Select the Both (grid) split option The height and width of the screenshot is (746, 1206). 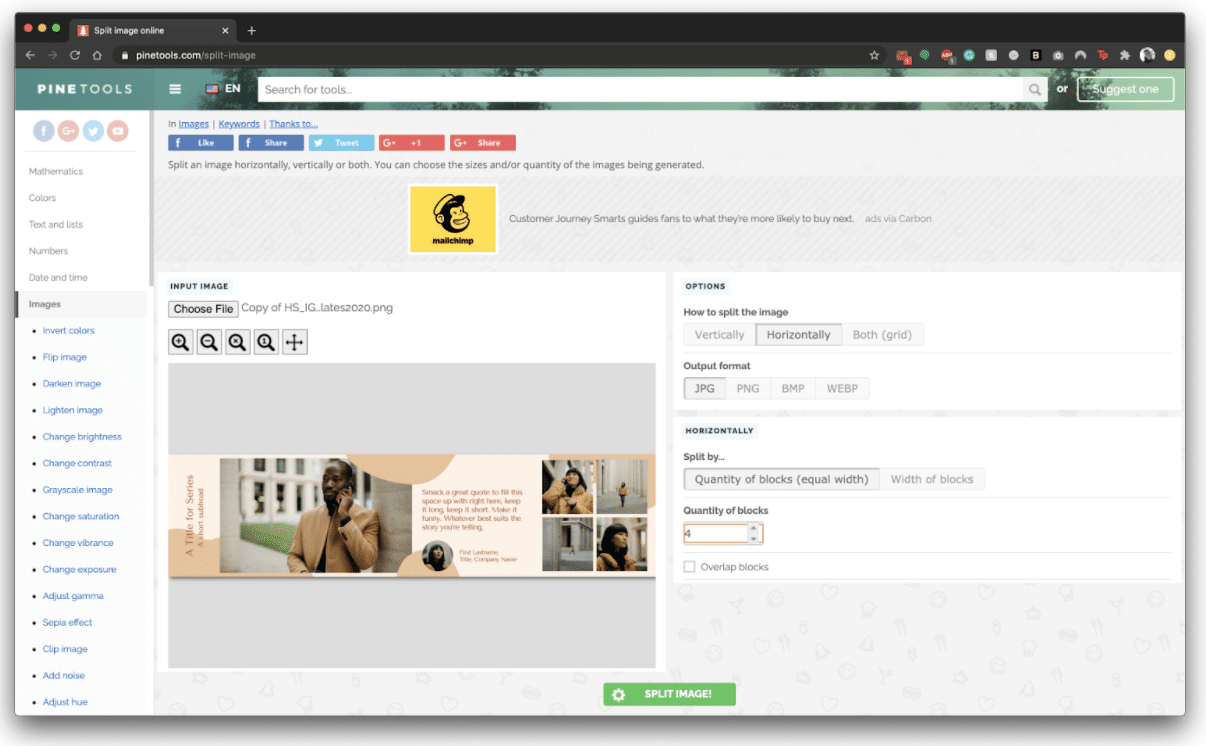click(x=882, y=335)
